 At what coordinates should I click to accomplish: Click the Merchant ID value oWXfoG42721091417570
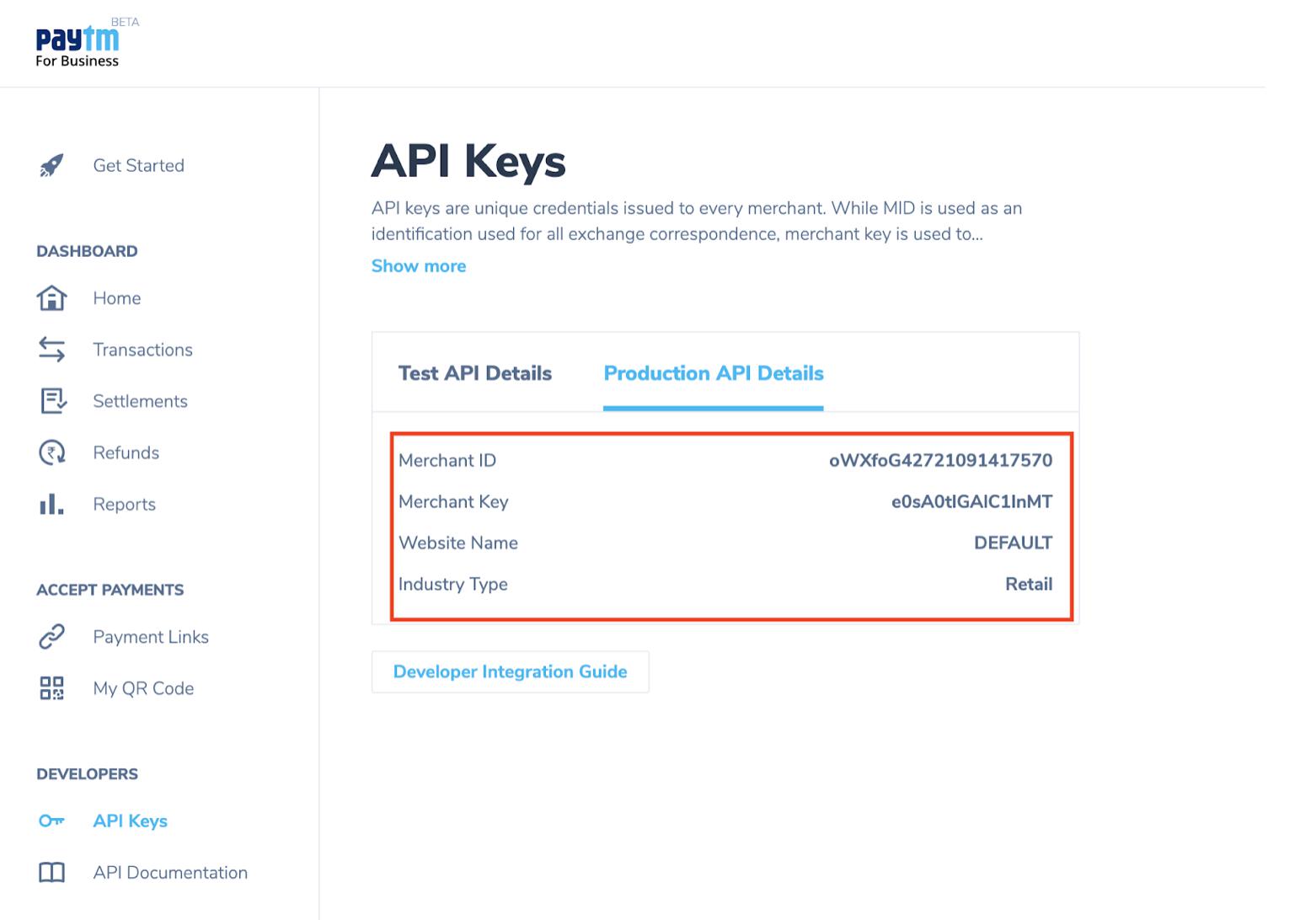click(x=940, y=460)
